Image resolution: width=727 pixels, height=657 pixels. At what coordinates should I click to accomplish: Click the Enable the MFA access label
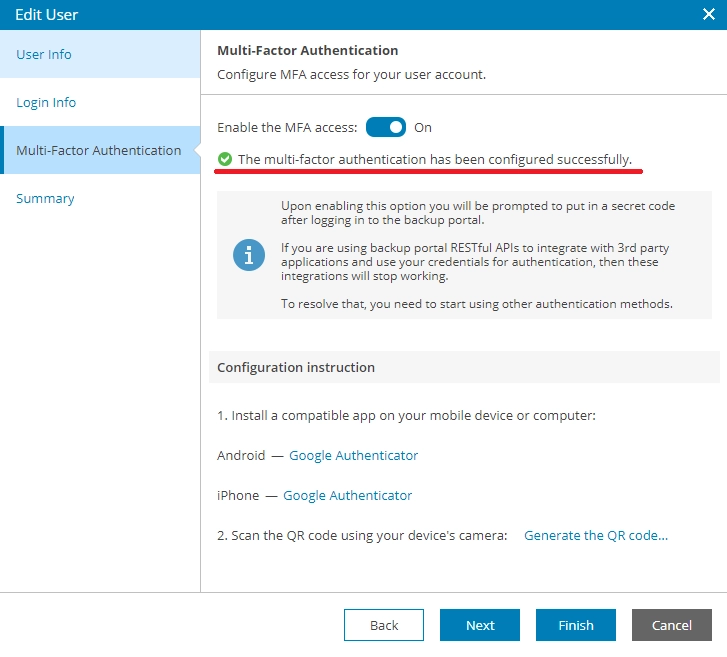coord(287,127)
